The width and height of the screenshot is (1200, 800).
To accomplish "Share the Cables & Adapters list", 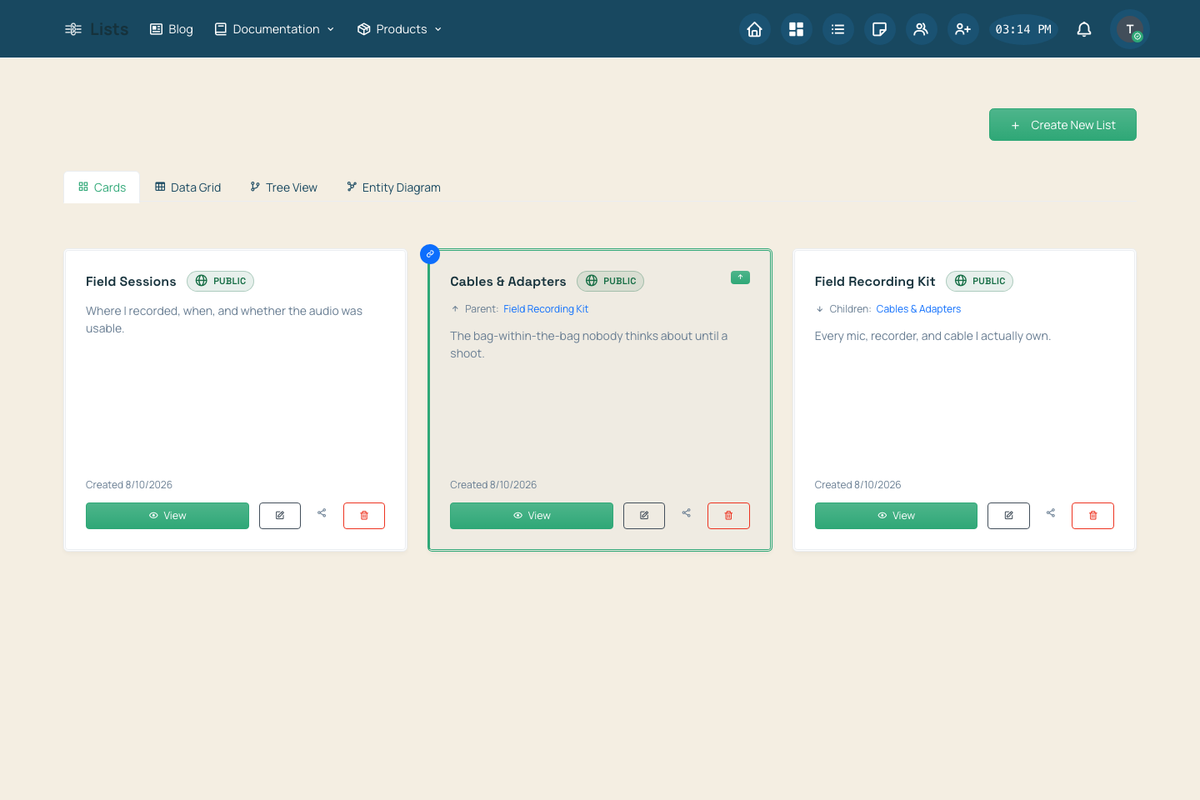I will pos(686,514).
